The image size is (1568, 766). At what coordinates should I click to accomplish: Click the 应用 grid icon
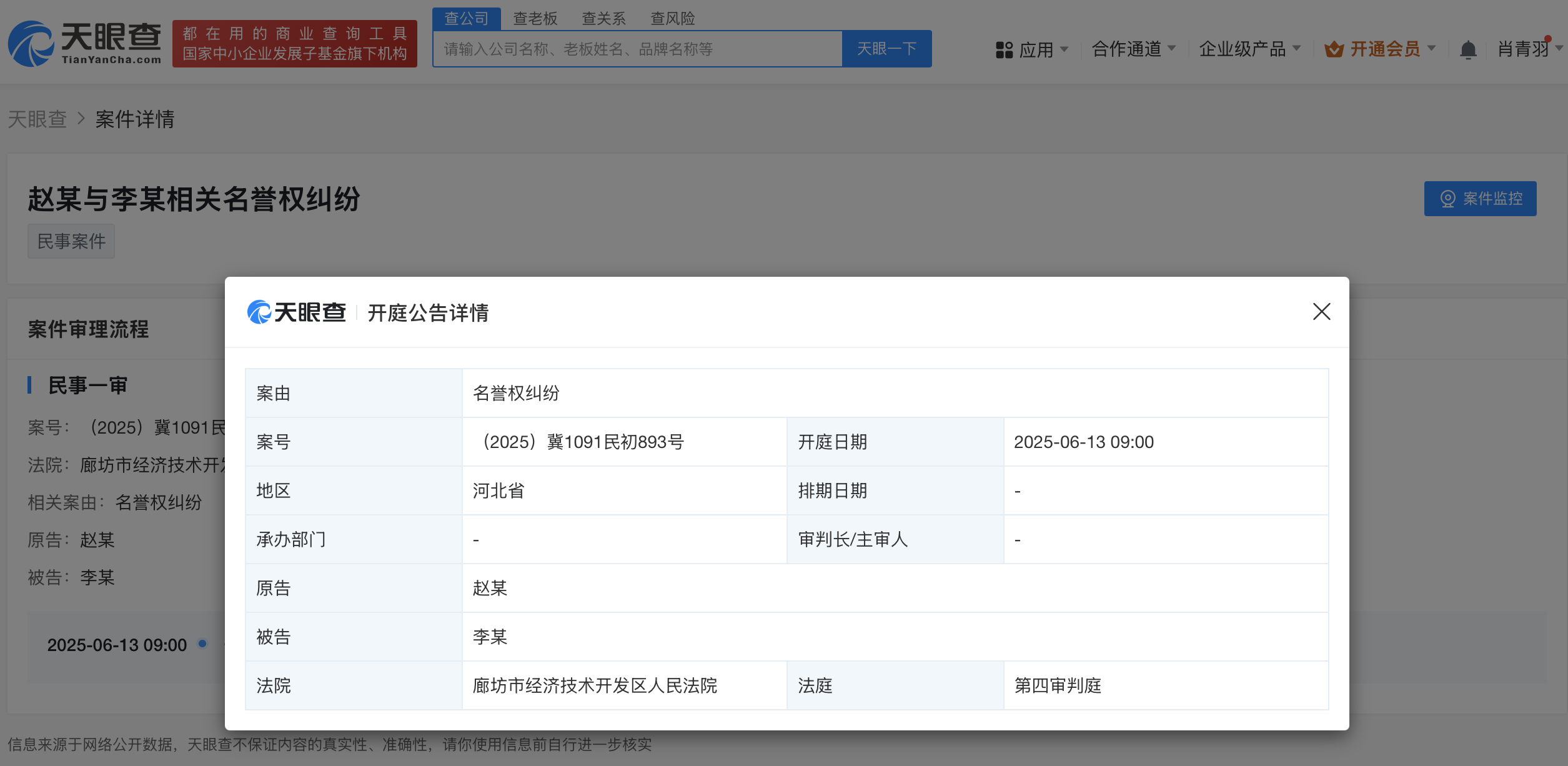click(x=1004, y=49)
